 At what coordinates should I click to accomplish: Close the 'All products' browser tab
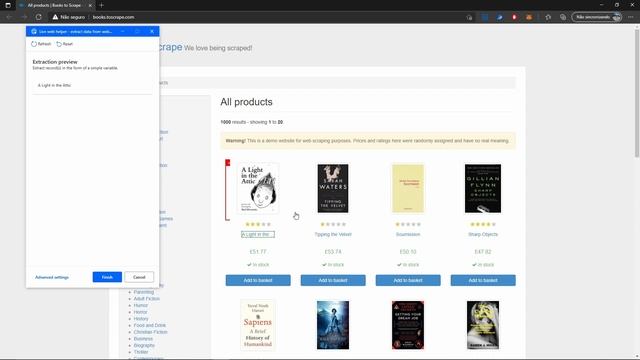click(90, 5)
